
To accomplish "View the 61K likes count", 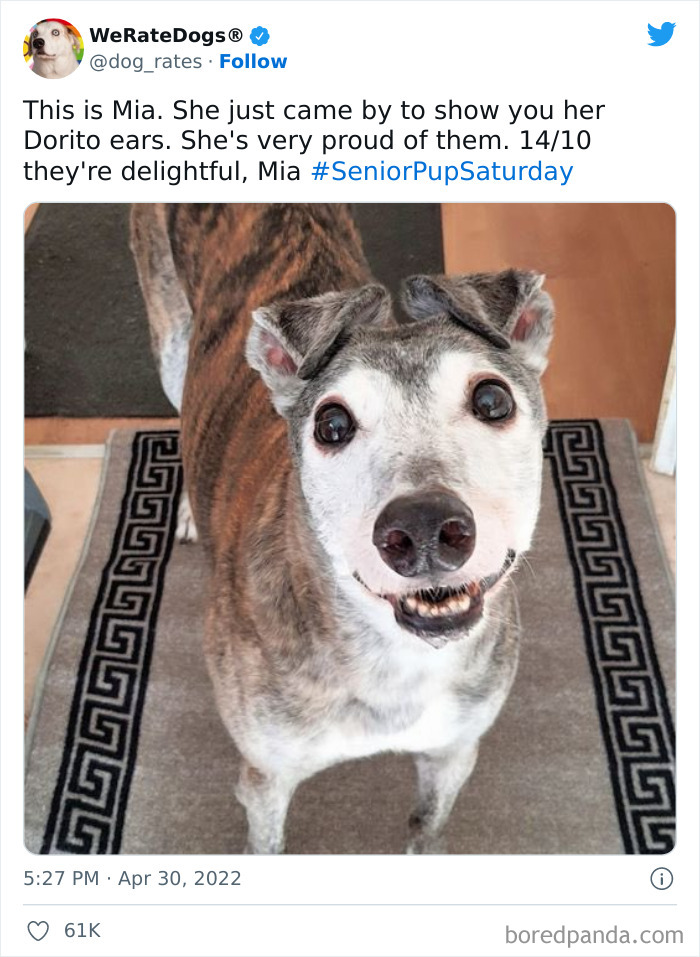I will (82, 931).
